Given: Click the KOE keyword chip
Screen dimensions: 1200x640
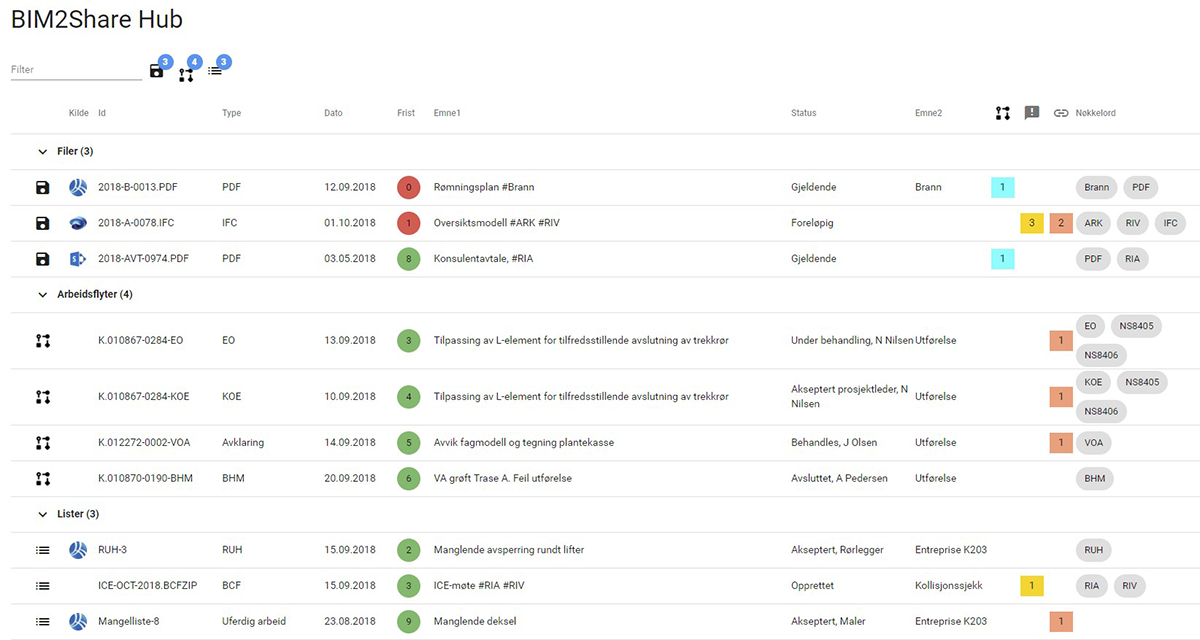Looking at the screenshot, I should pyautogui.click(x=1093, y=382).
